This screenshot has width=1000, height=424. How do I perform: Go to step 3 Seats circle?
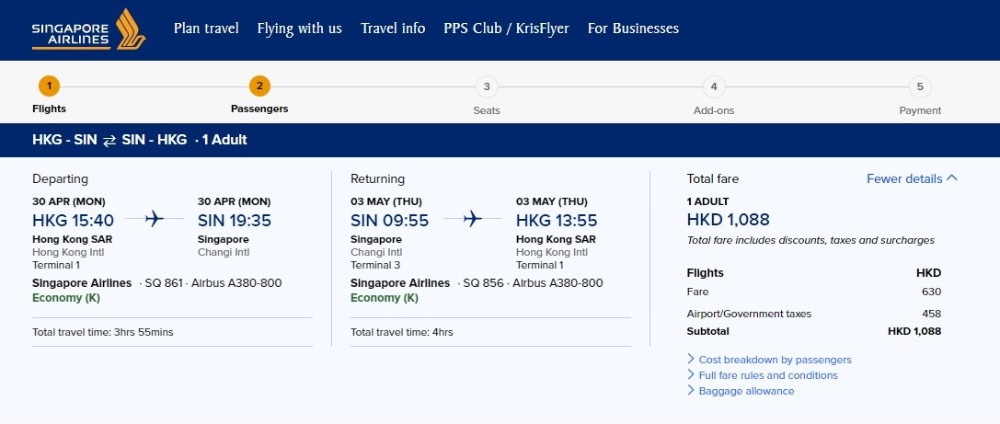tap(486, 86)
